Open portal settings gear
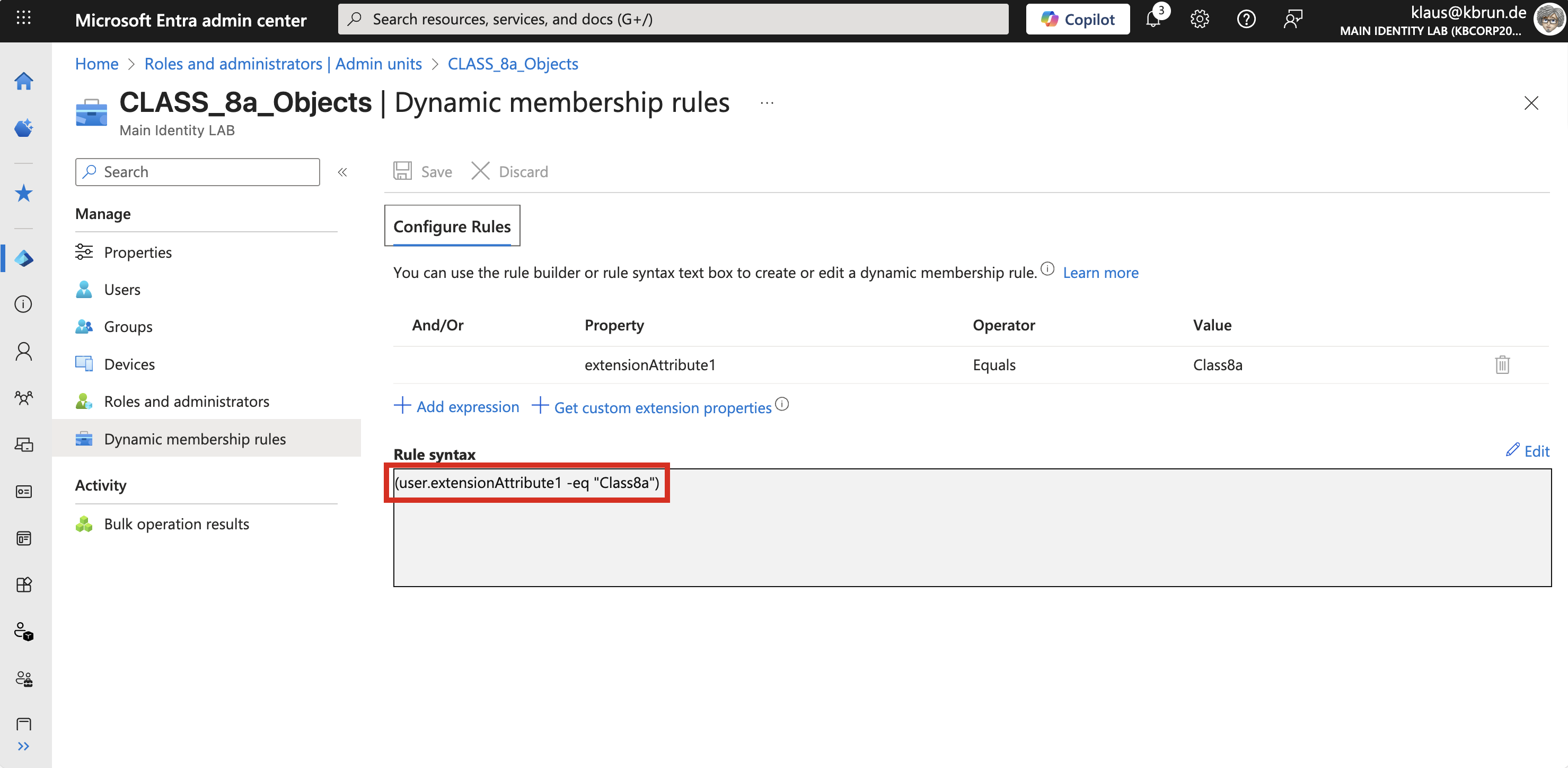Screen dimensions: 1568x768 pos(1199,20)
